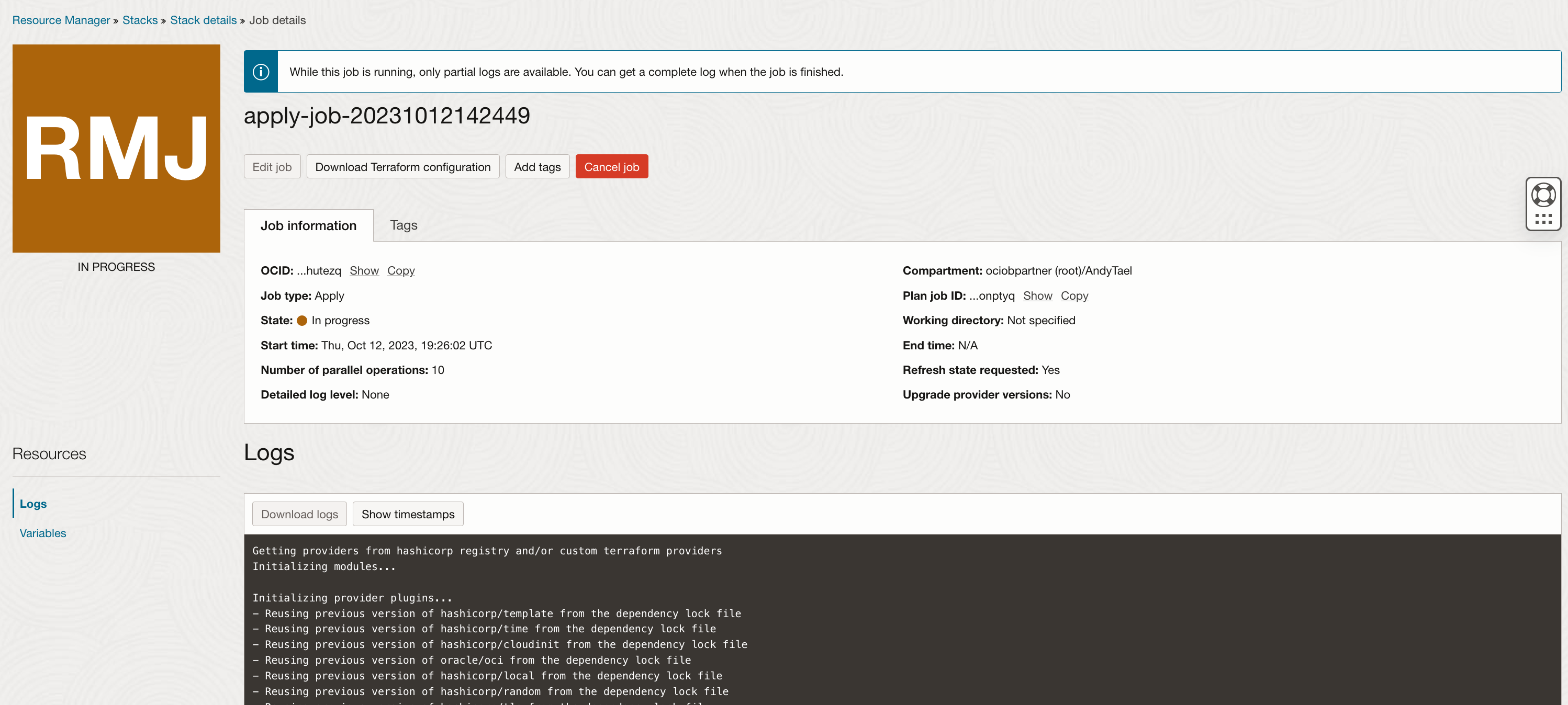Image resolution: width=1568 pixels, height=705 pixels.
Task: Click the orange In progress state dot
Action: pos(302,321)
